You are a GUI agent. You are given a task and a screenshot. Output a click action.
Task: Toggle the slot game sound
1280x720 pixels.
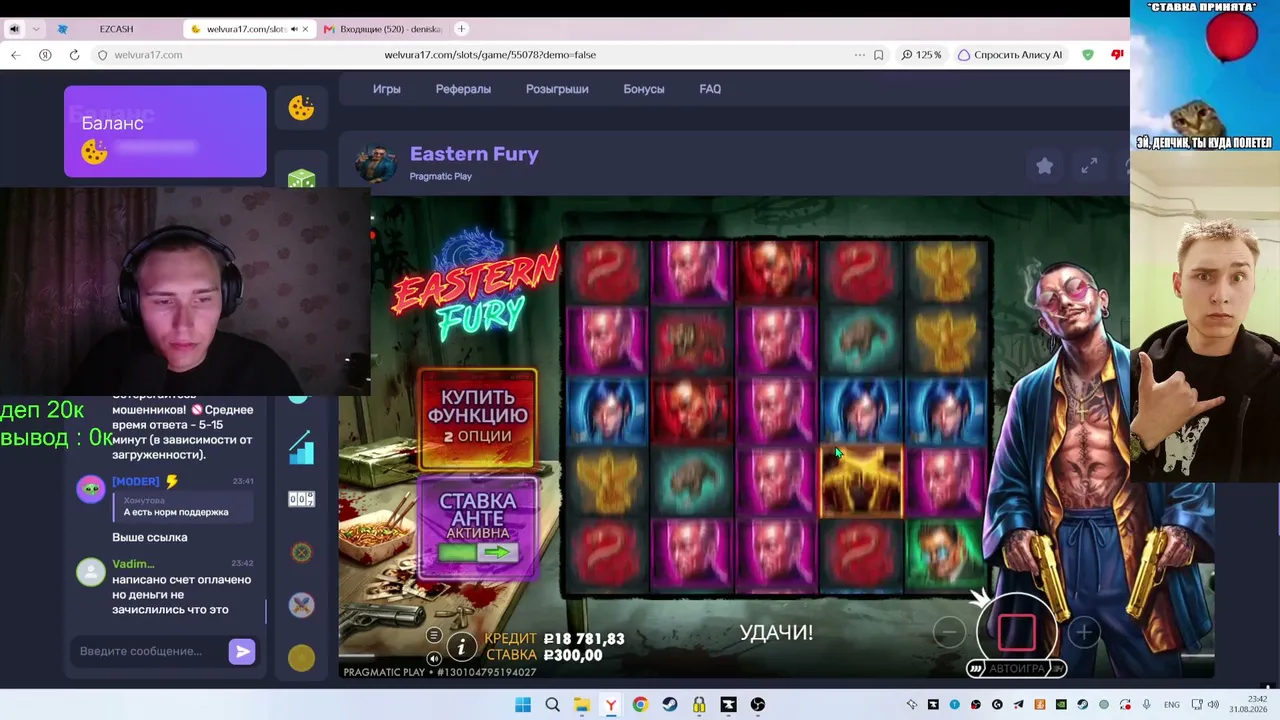click(433, 658)
